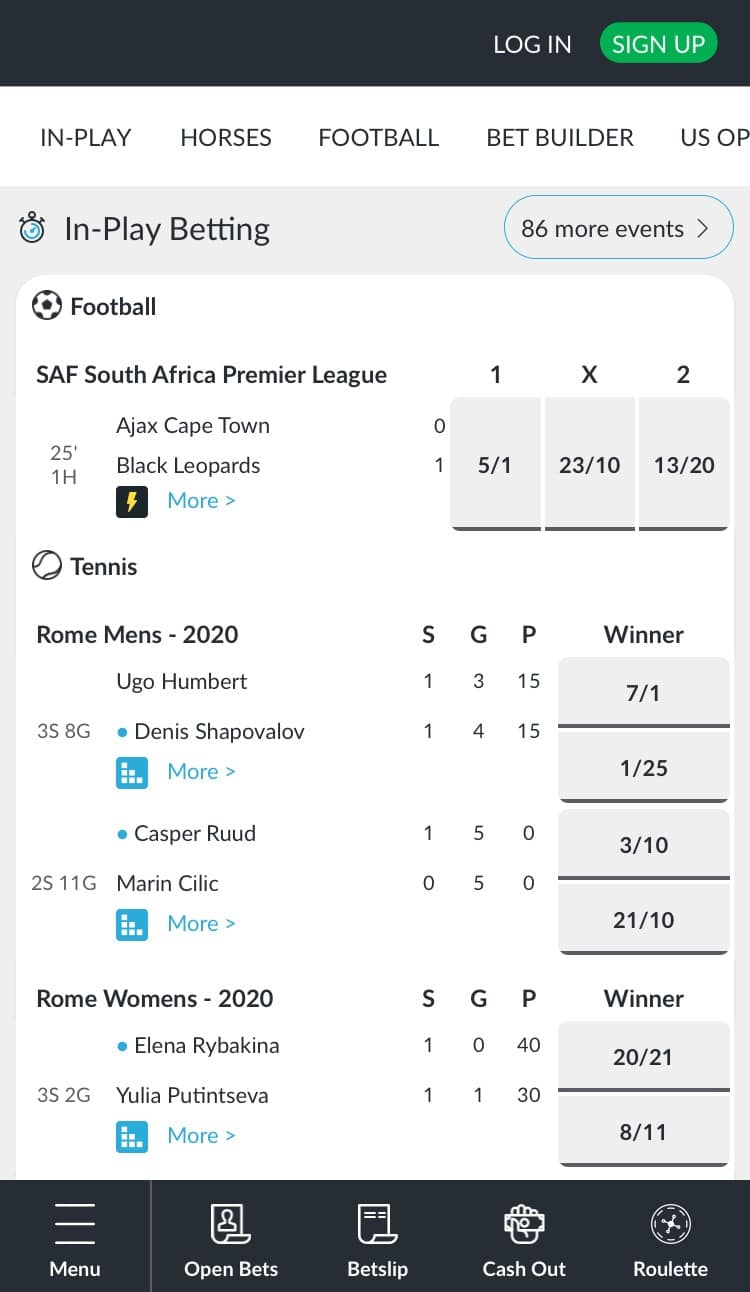
Task: Select 20/21 odds for Elena Rybakina
Action: tap(643, 1057)
